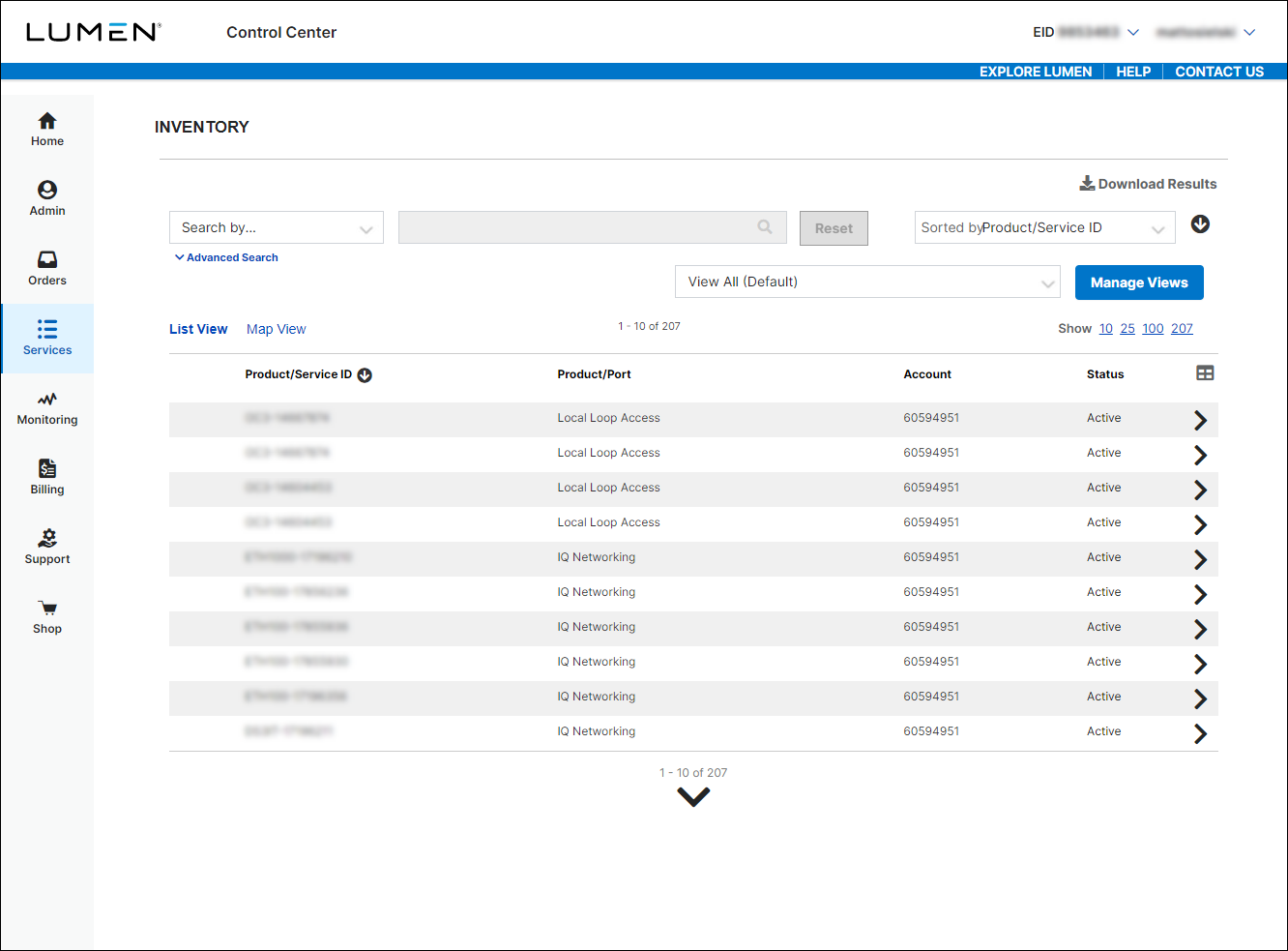This screenshot has width=1288, height=951.
Task: Click the Manage Views button
Action: pyautogui.click(x=1139, y=282)
